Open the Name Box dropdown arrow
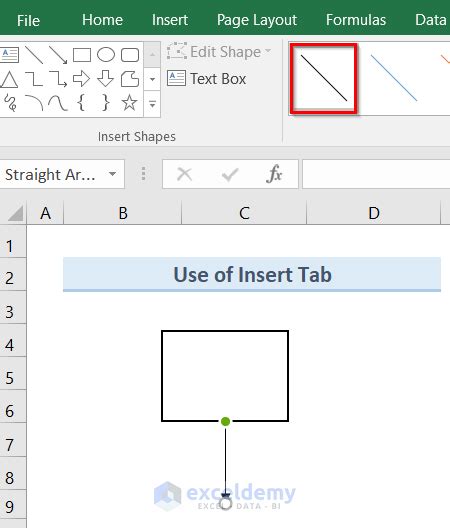The width and height of the screenshot is (450, 528). (x=112, y=174)
